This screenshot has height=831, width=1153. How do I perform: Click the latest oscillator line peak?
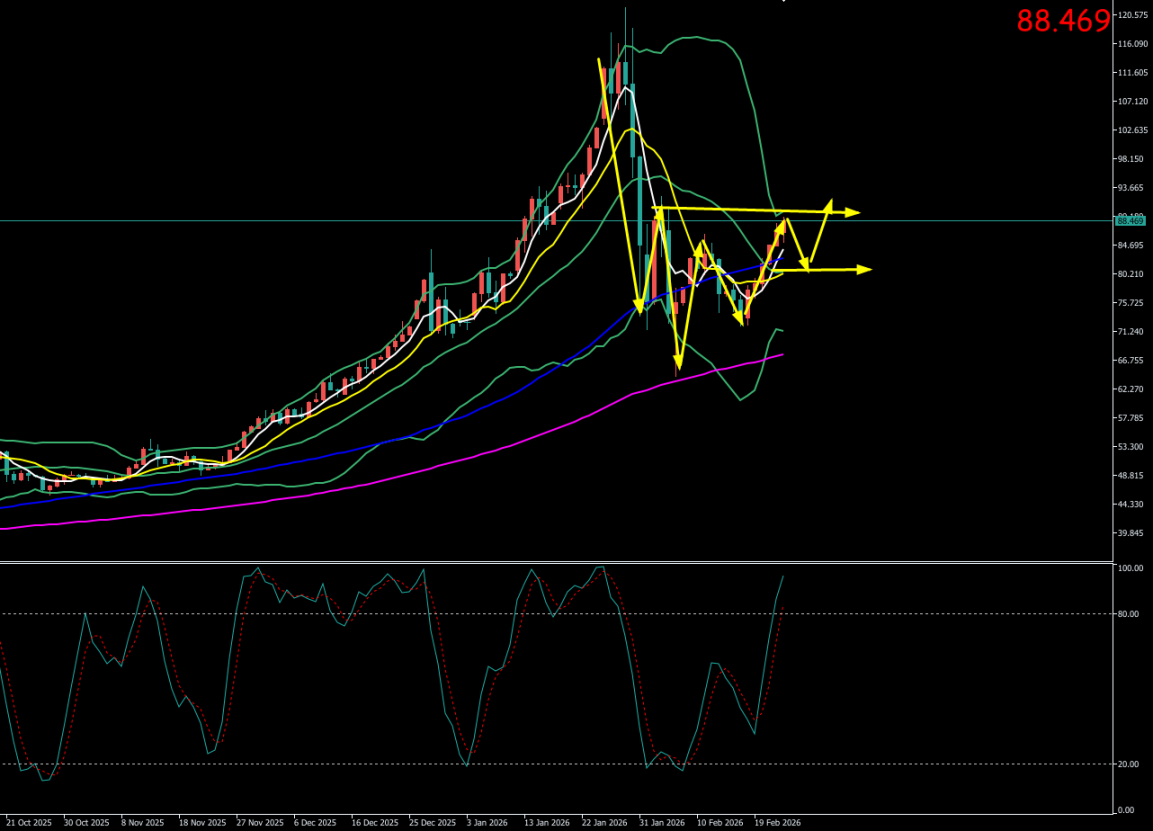coord(782,576)
